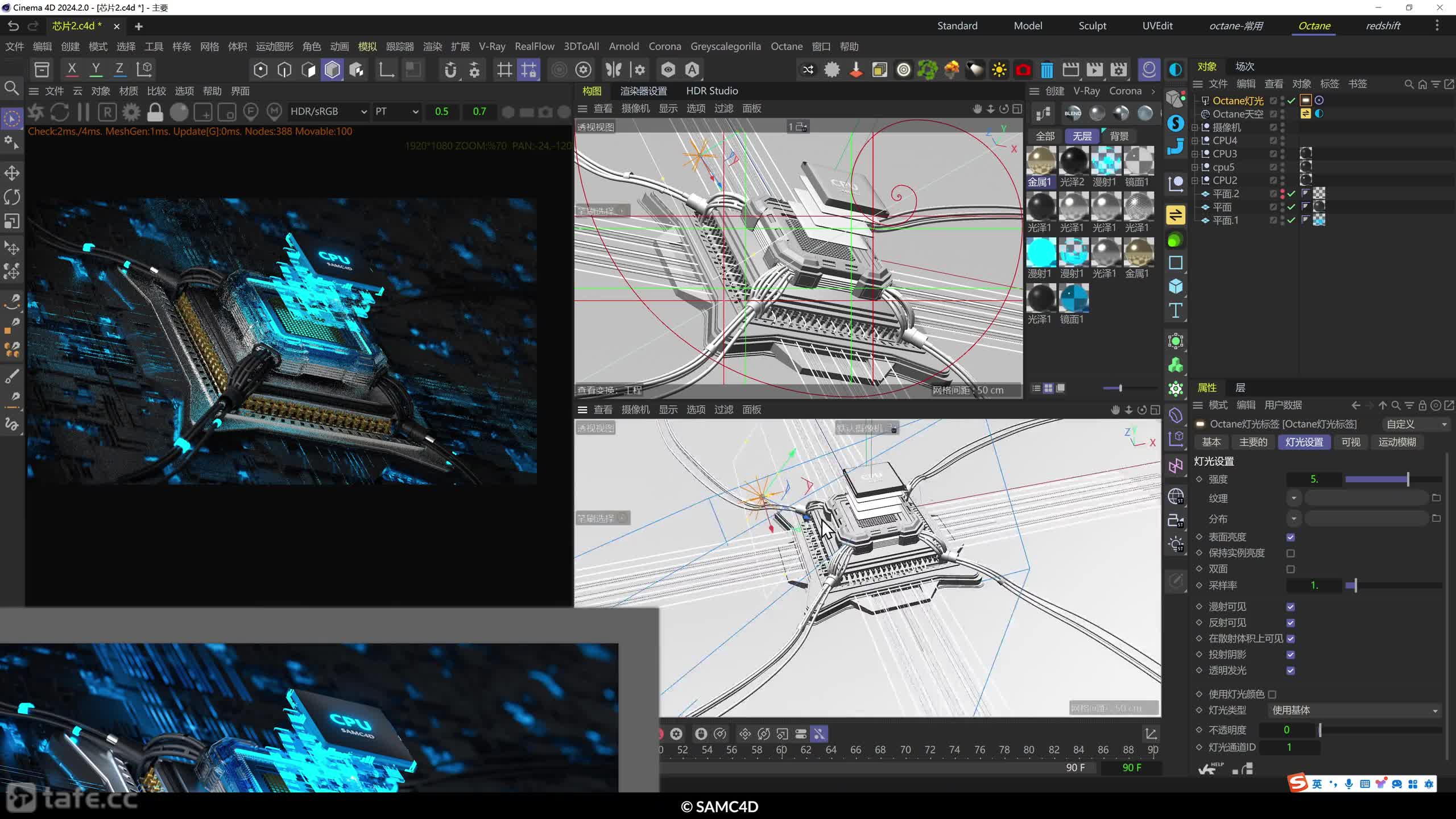1456x819 pixels.
Task: Switch to the 渲染器设置 tab
Action: coord(643,91)
